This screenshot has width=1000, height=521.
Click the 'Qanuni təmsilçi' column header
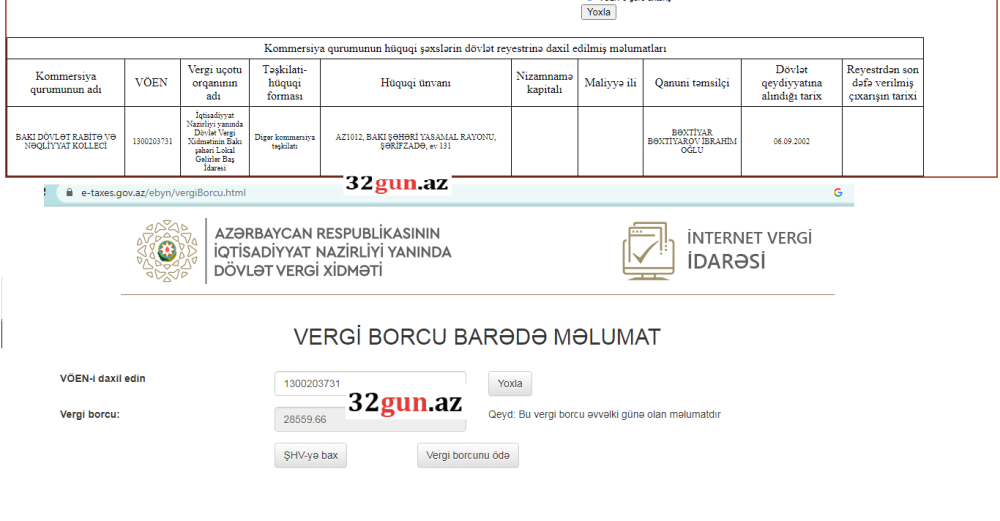[692, 83]
